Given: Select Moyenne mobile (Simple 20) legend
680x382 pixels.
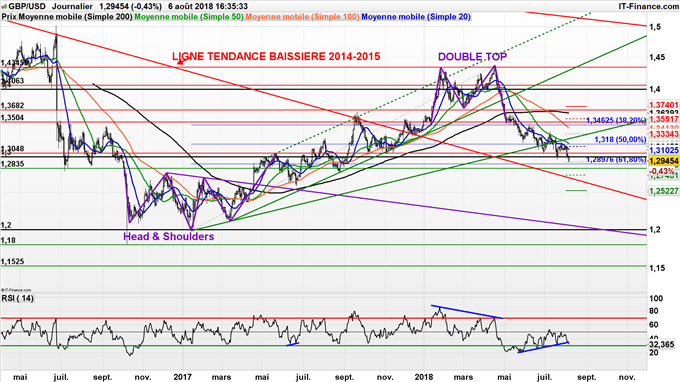Looking at the screenshot, I should point(416,16).
